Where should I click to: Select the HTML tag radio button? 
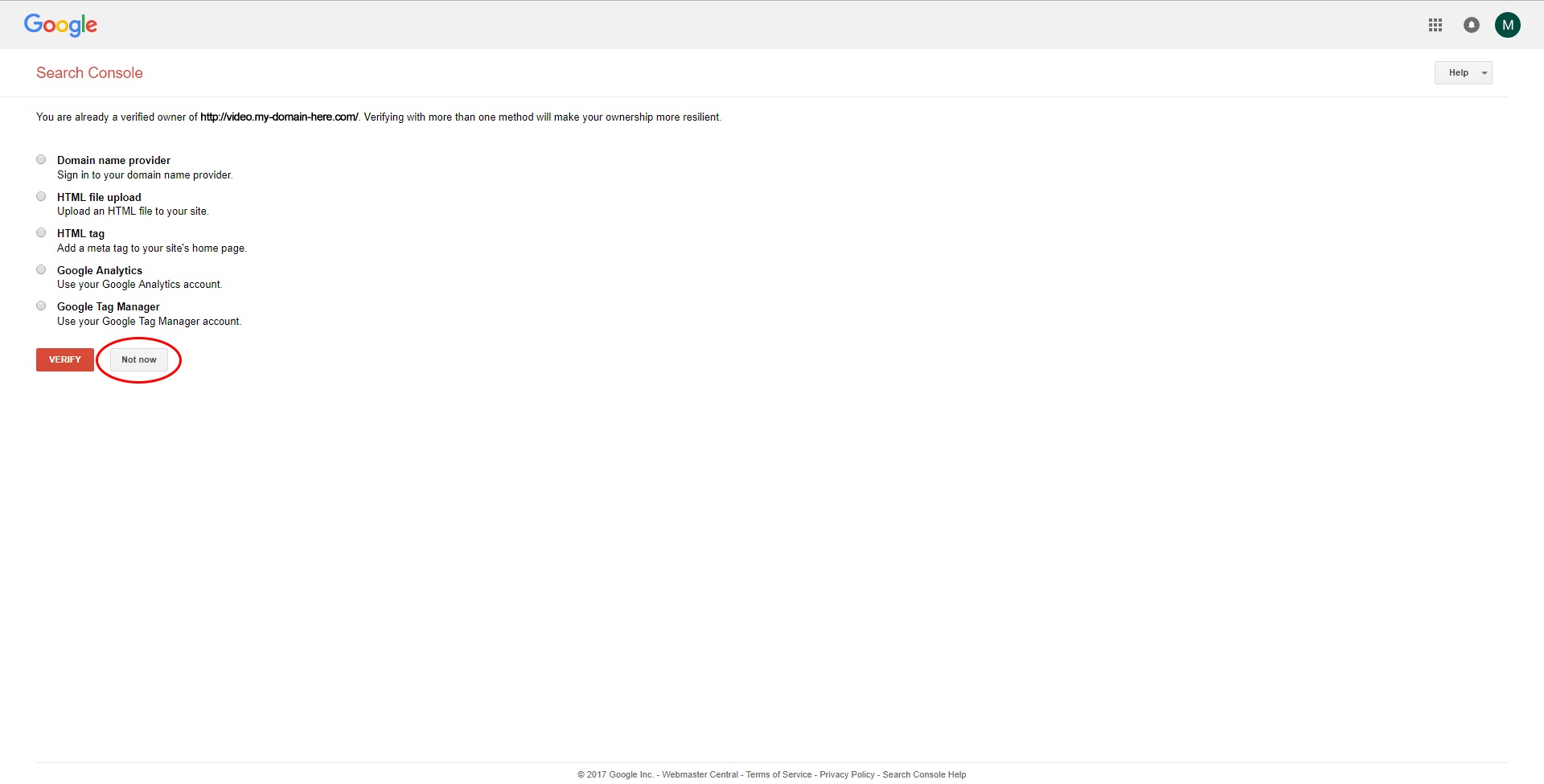click(x=41, y=232)
